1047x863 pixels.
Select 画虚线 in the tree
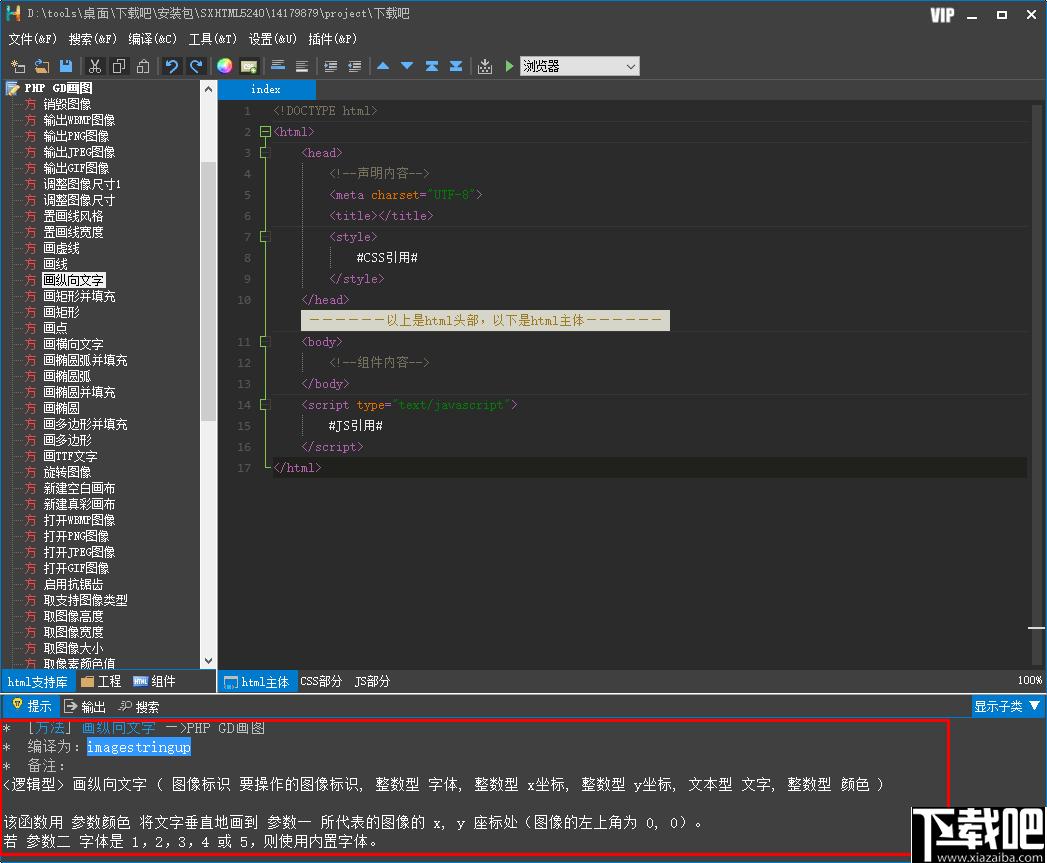[61, 248]
